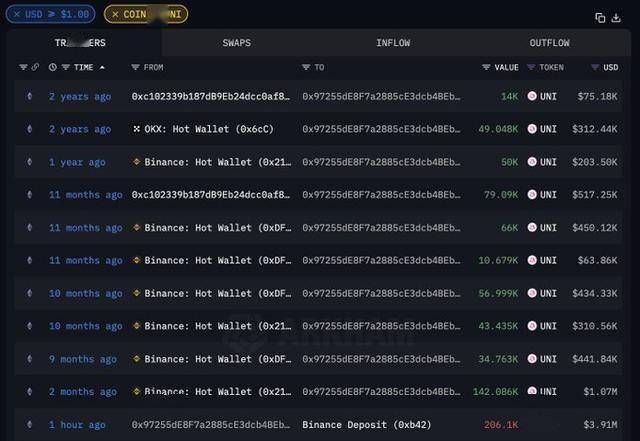Click Binance logo on $450.12K row
640x441 pixels.
(136, 227)
